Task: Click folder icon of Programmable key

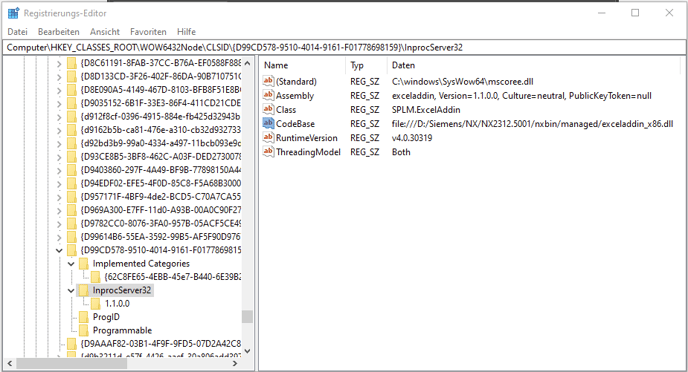Action: [83, 330]
